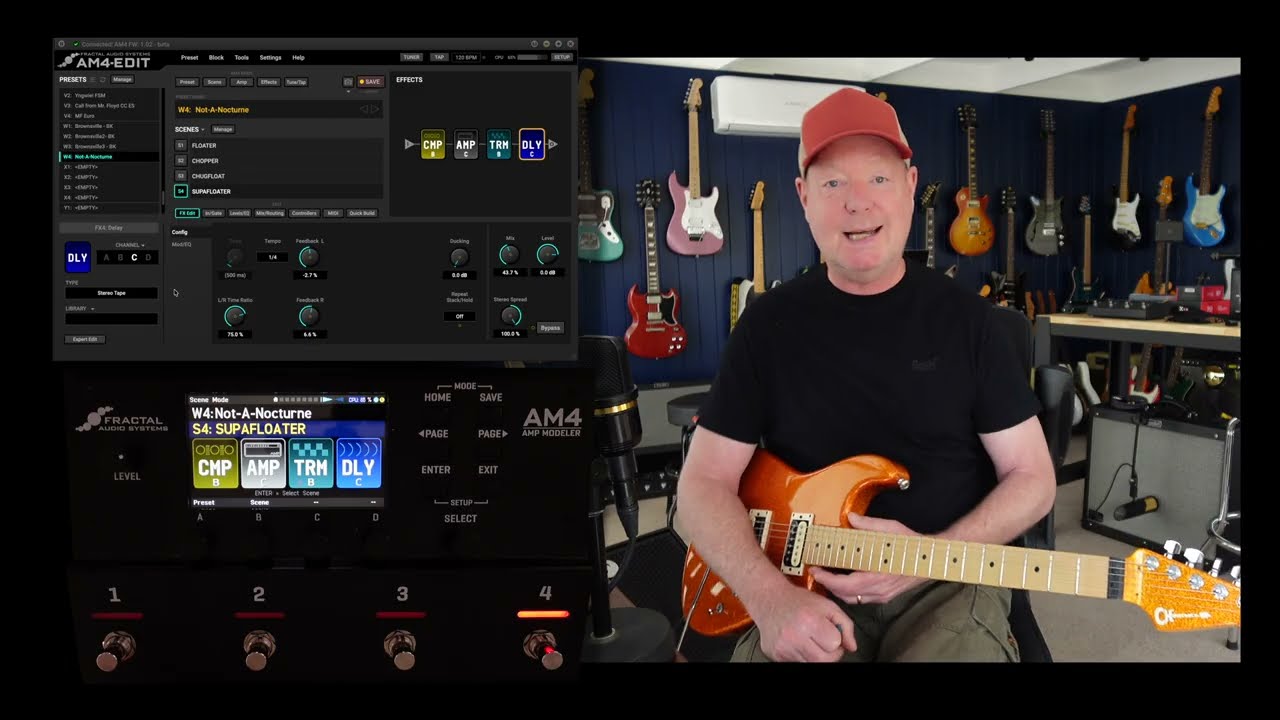The width and height of the screenshot is (1280, 720).
Task: Select the TRM tremolo block in Effects chain
Action: tap(499, 144)
